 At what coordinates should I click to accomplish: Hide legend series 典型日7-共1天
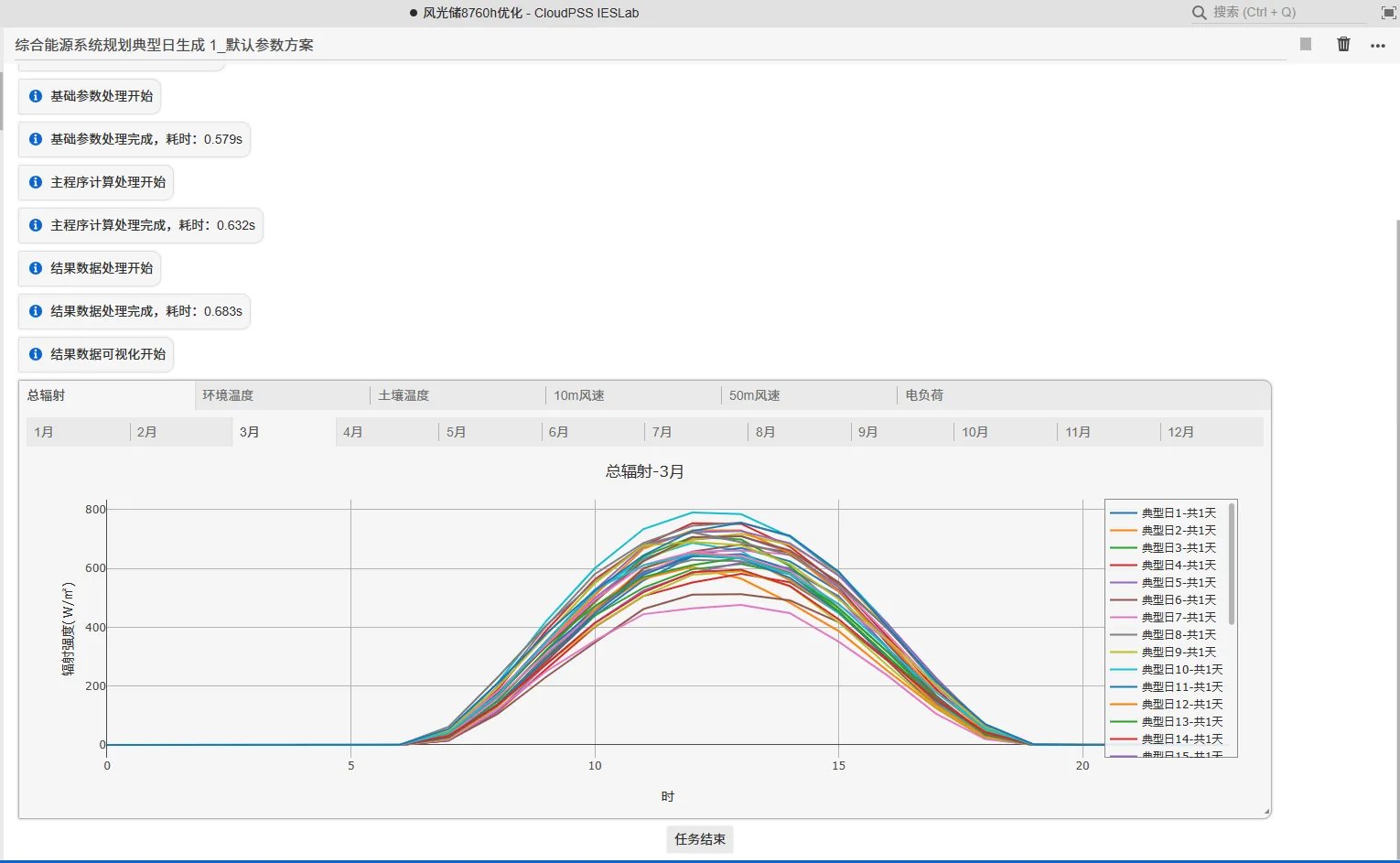click(x=1163, y=618)
